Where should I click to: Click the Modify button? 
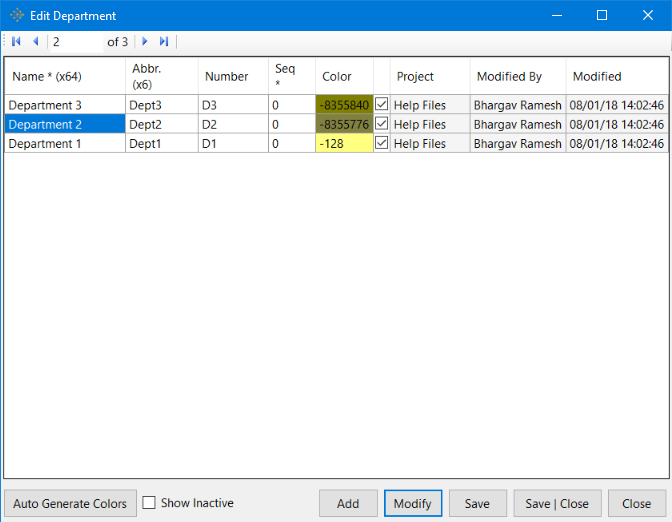pos(413,503)
